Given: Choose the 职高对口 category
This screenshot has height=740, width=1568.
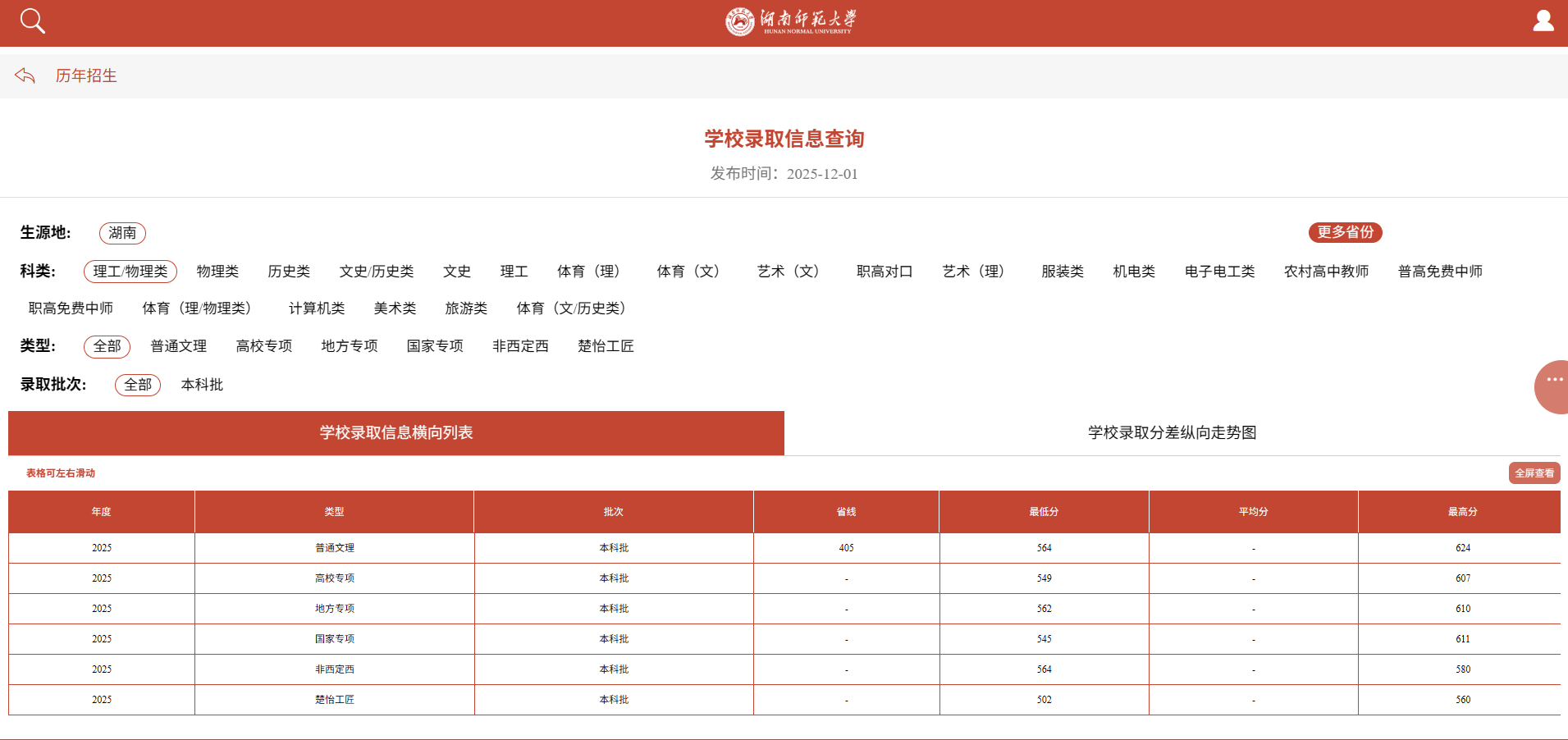Looking at the screenshot, I should [x=885, y=272].
